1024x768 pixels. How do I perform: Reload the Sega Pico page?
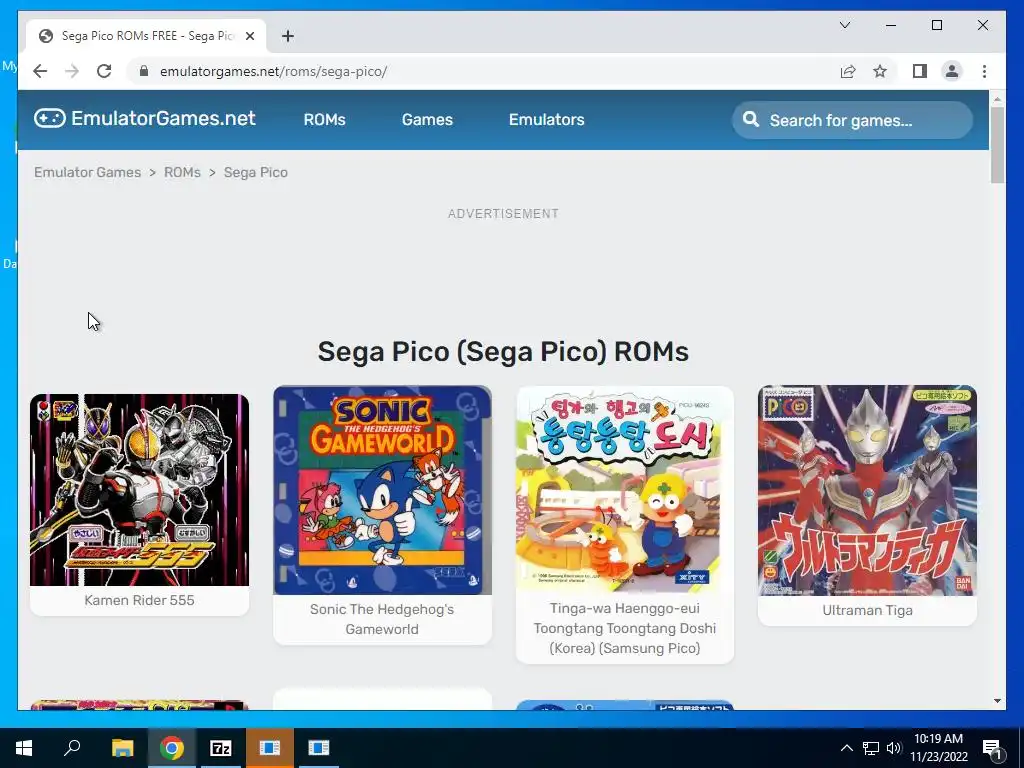(104, 71)
